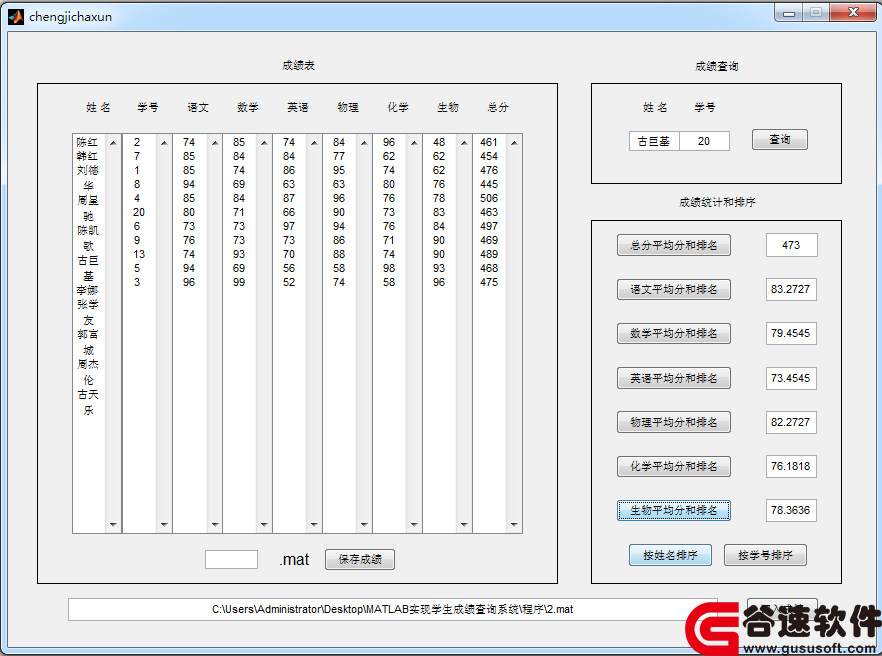Click 语文平均分和排名 button
Viewport: 882px width, 656px height.
[x=674, y=289]
